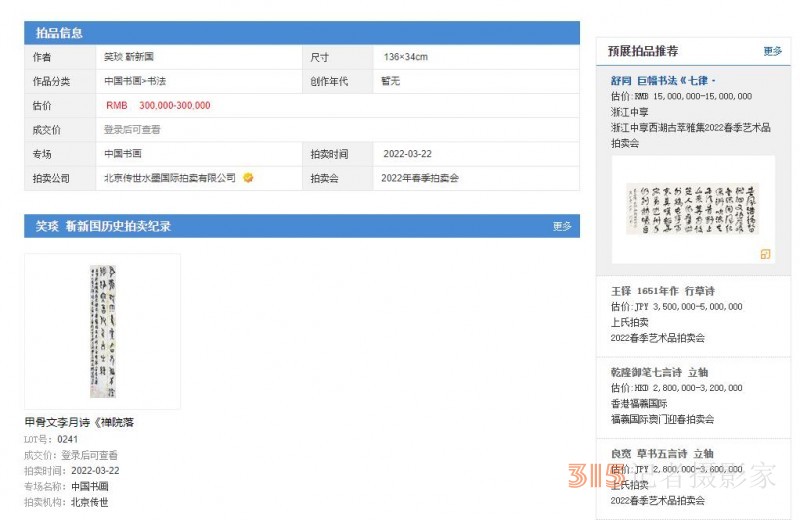This screenshot has width=800, height=520.
Task: Click 中国书画 beside 专场名称 in history record
Action: [x=90, y=487]
